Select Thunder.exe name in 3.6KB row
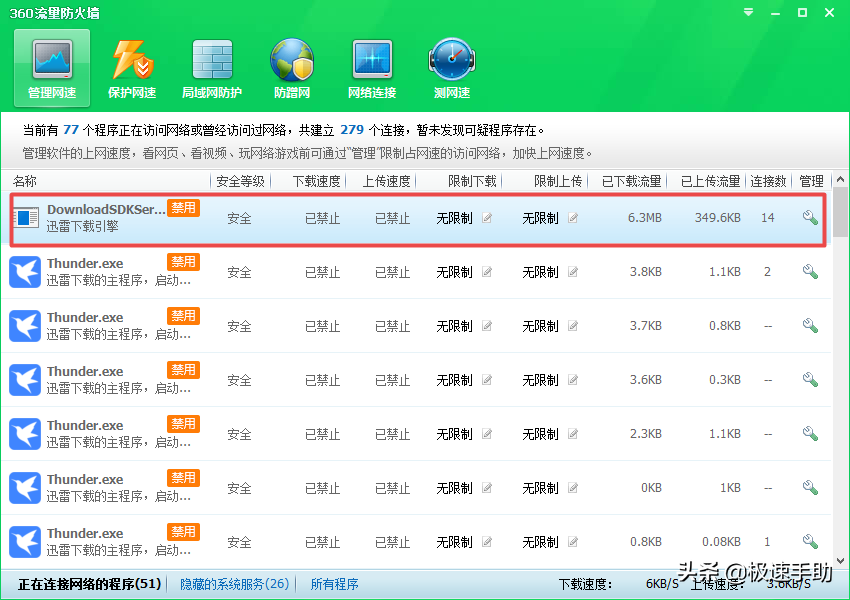This screenshot has width=850, height=600. click(85, 371)
